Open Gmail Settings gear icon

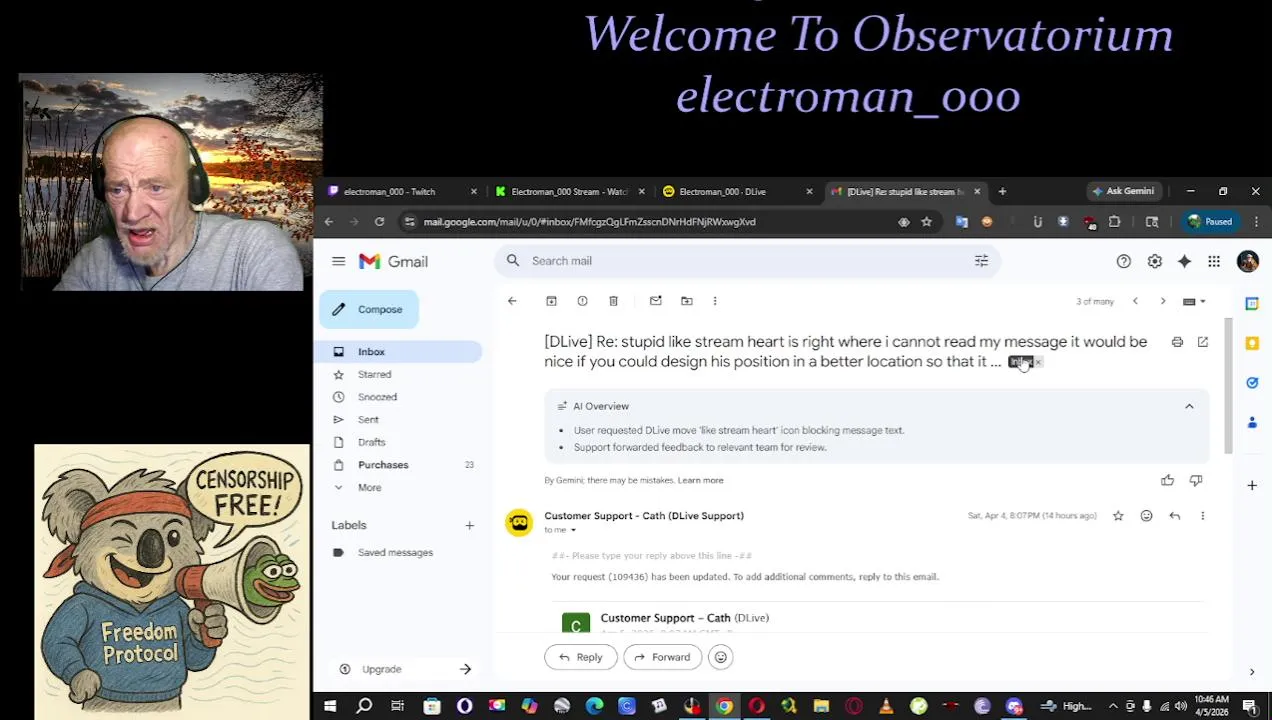pyautogui.click(x=1155, y=261)
